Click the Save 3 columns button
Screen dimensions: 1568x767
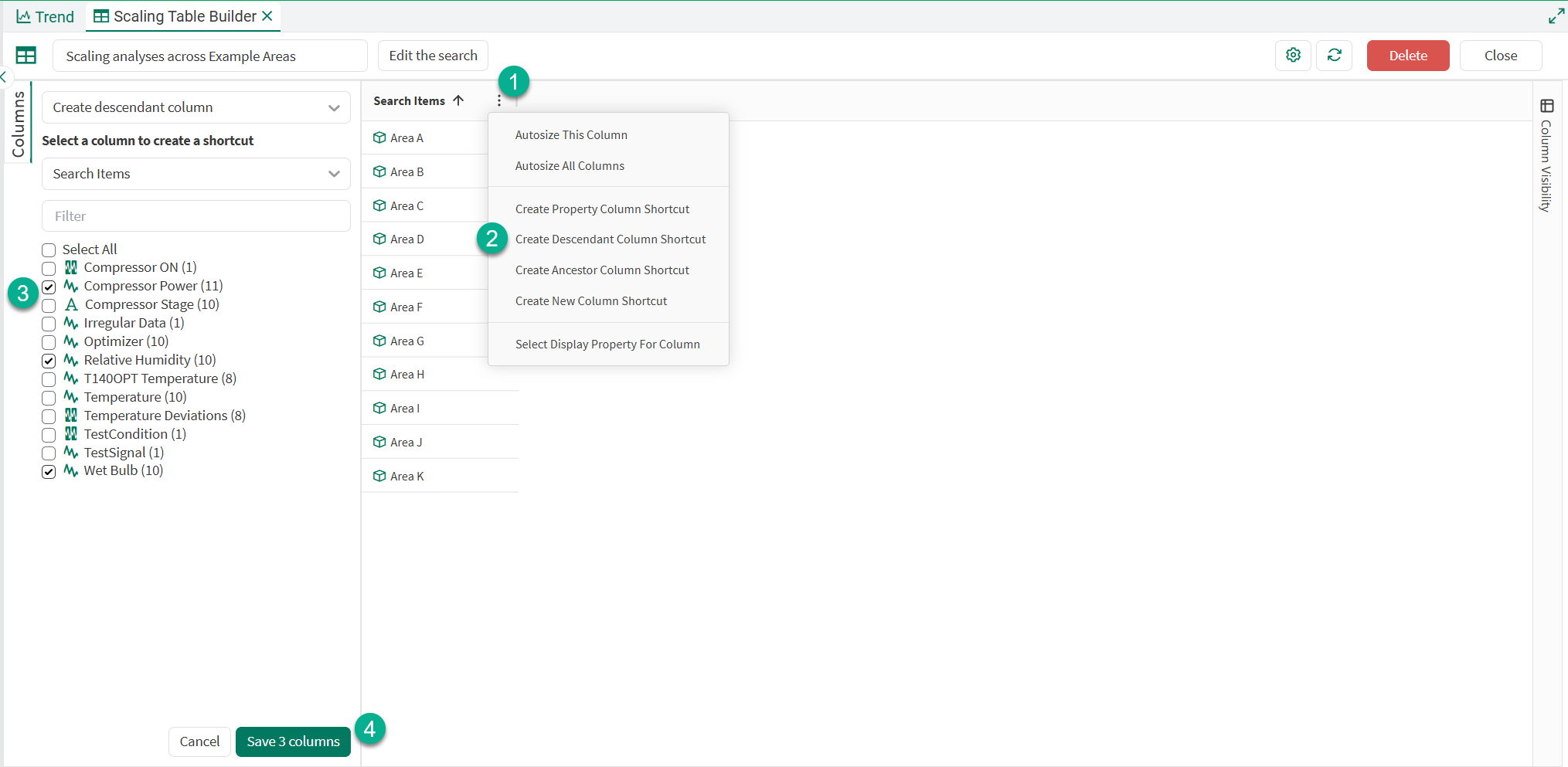(293, 742)
